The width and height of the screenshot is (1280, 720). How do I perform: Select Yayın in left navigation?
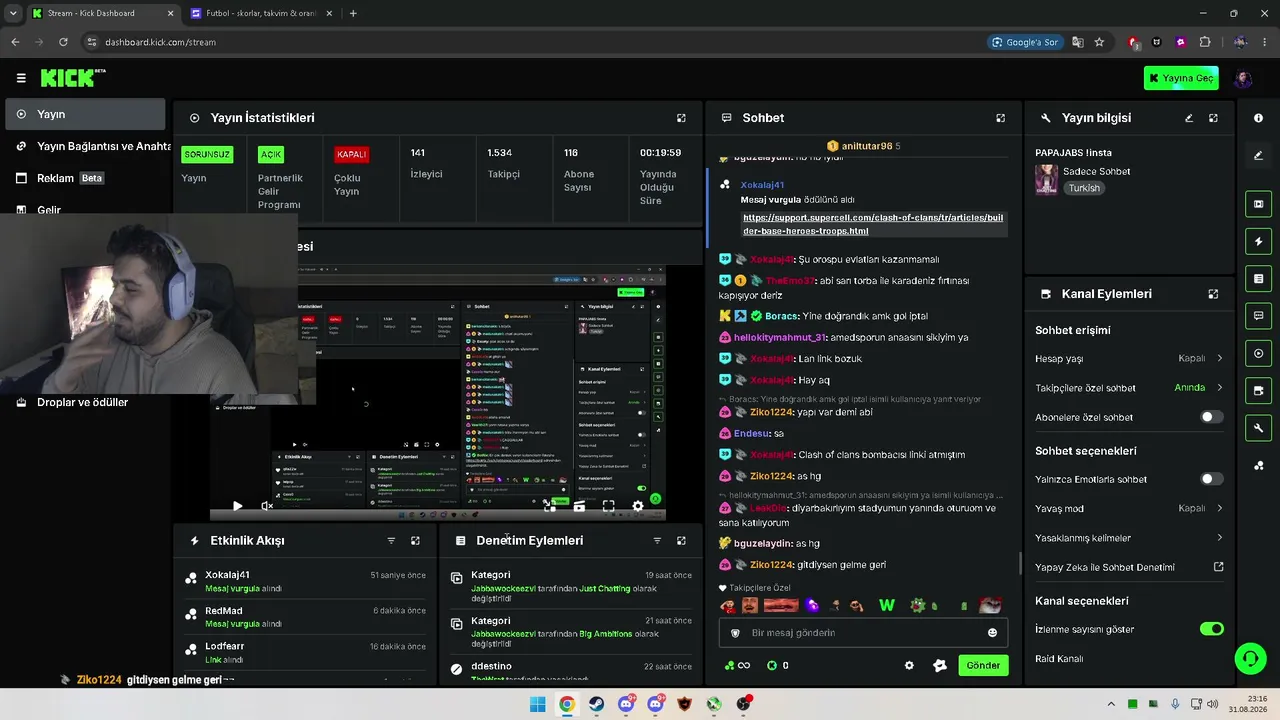tap(85, 114)
